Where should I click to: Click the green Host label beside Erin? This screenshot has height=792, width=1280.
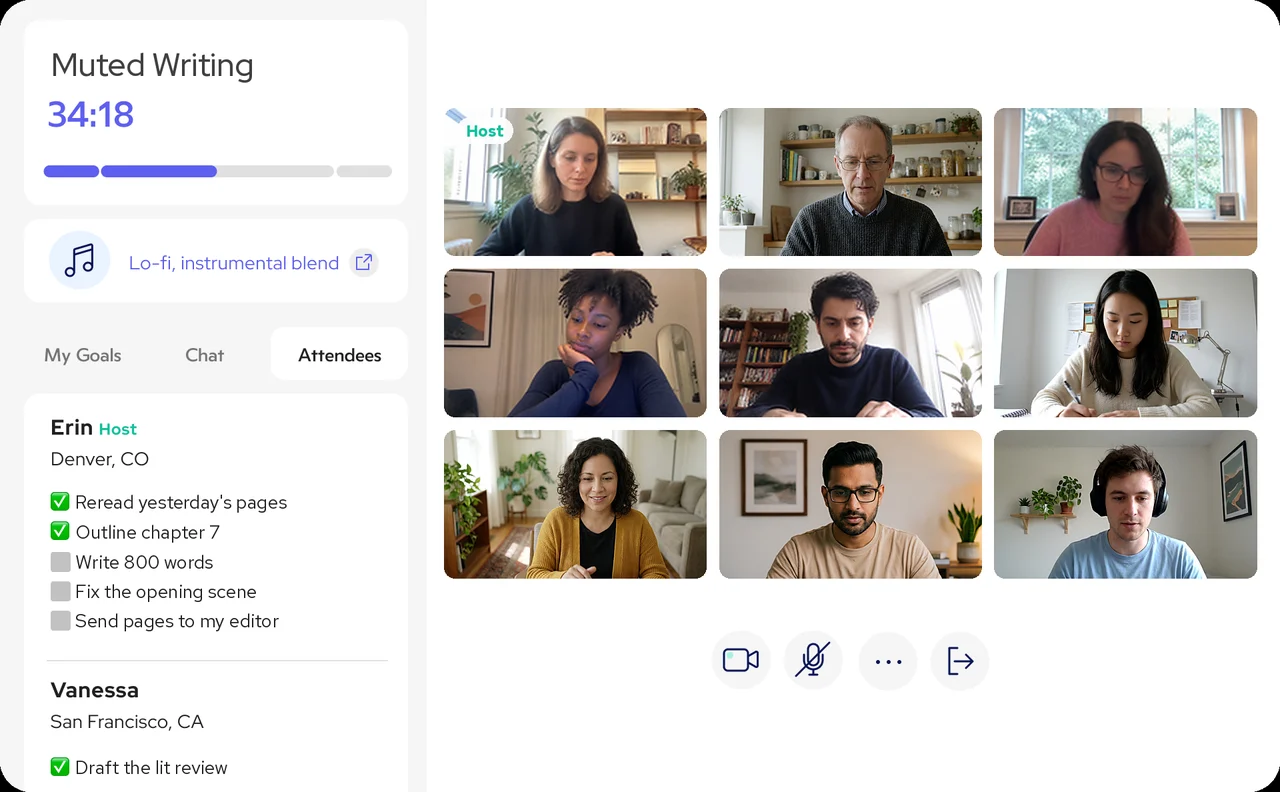coord(118,429)
